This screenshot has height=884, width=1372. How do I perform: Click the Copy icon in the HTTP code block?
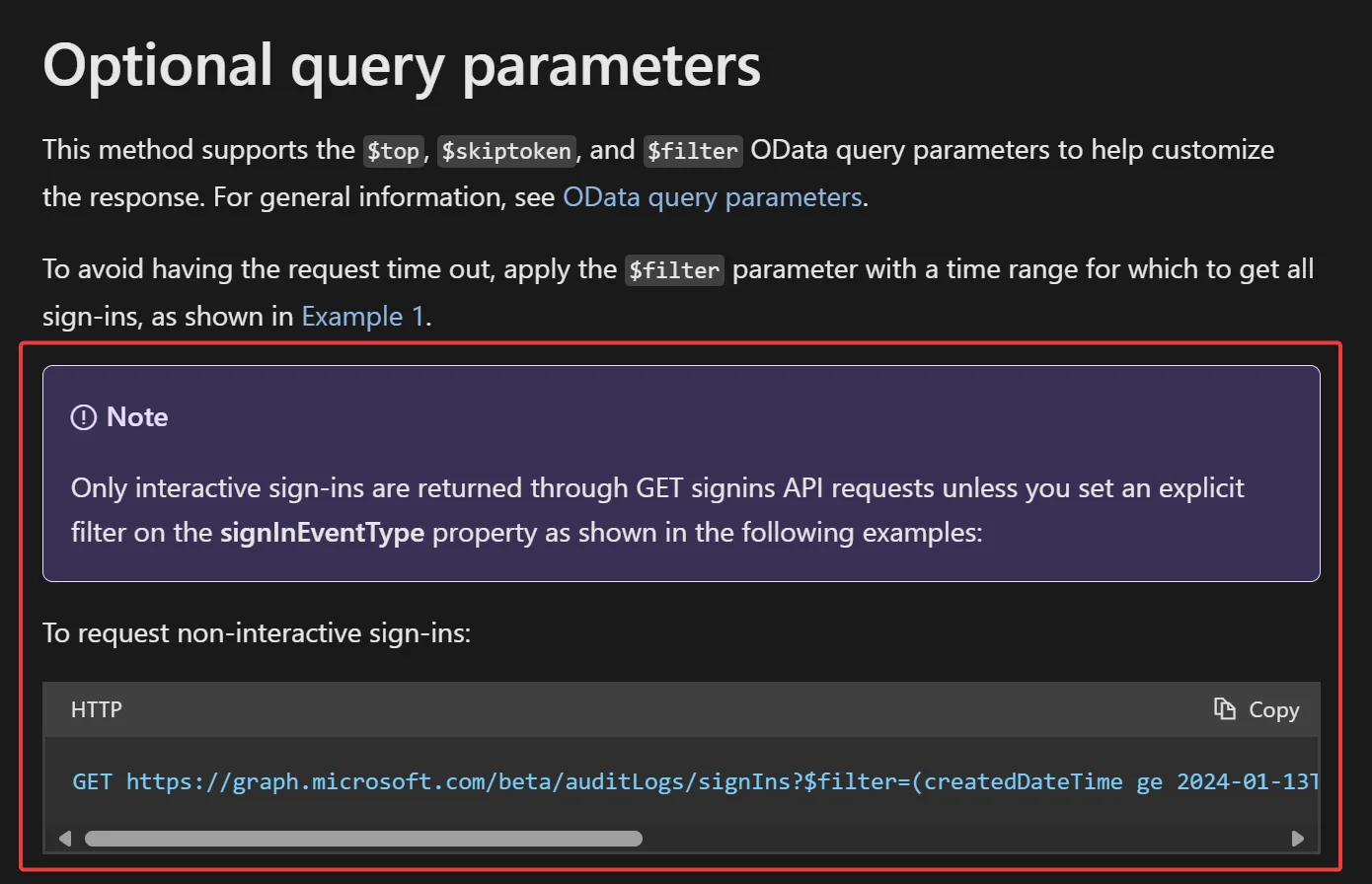coord(1225,709)
